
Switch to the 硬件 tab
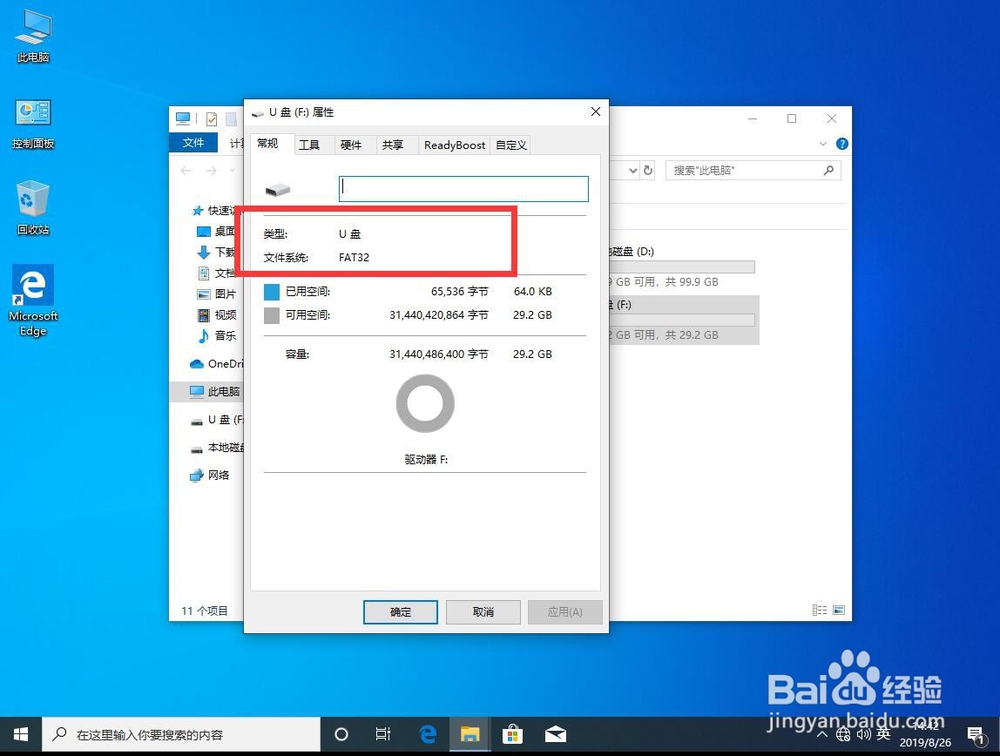tap(352, 144)
